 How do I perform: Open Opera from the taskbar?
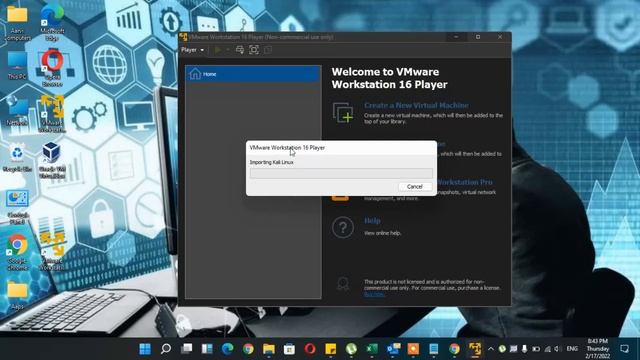pyautogui.click(x=310, y=349)
